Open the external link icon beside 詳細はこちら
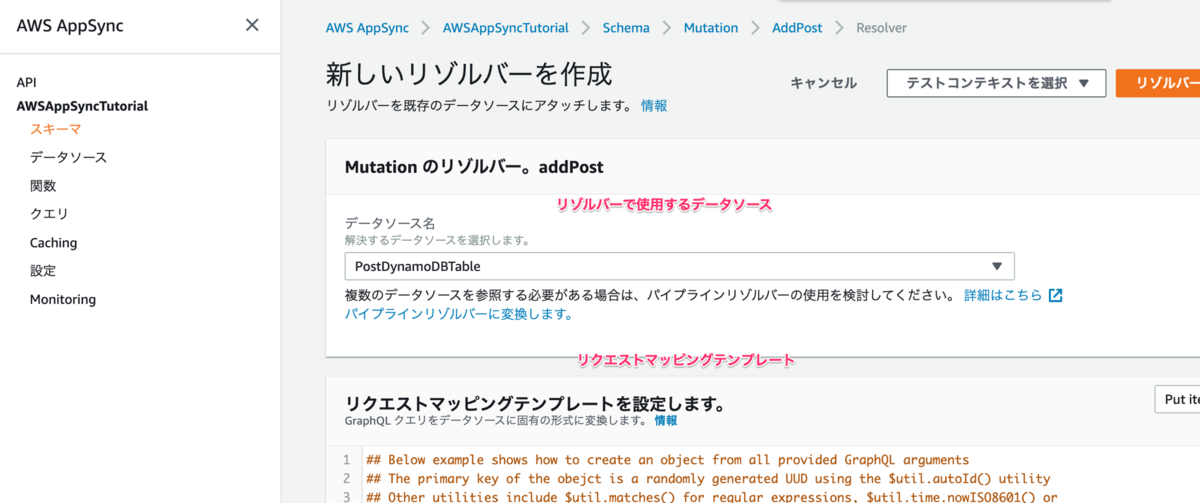The image size is (1200, 503). [x=1055, y=296]
